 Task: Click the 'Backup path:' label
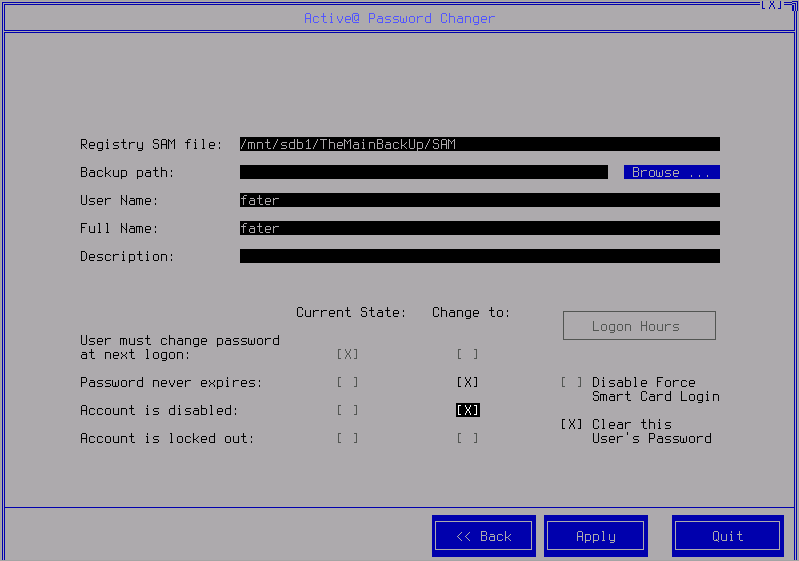point(127,173)
